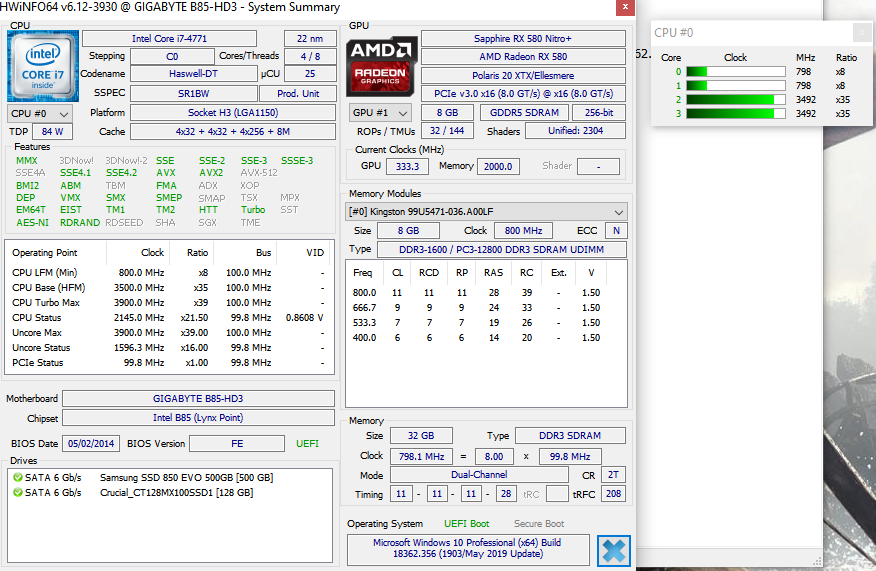This screenshot has width=876, height=571.
Task: Select the Uncore Status row
Action: click(x=168, y=348)
